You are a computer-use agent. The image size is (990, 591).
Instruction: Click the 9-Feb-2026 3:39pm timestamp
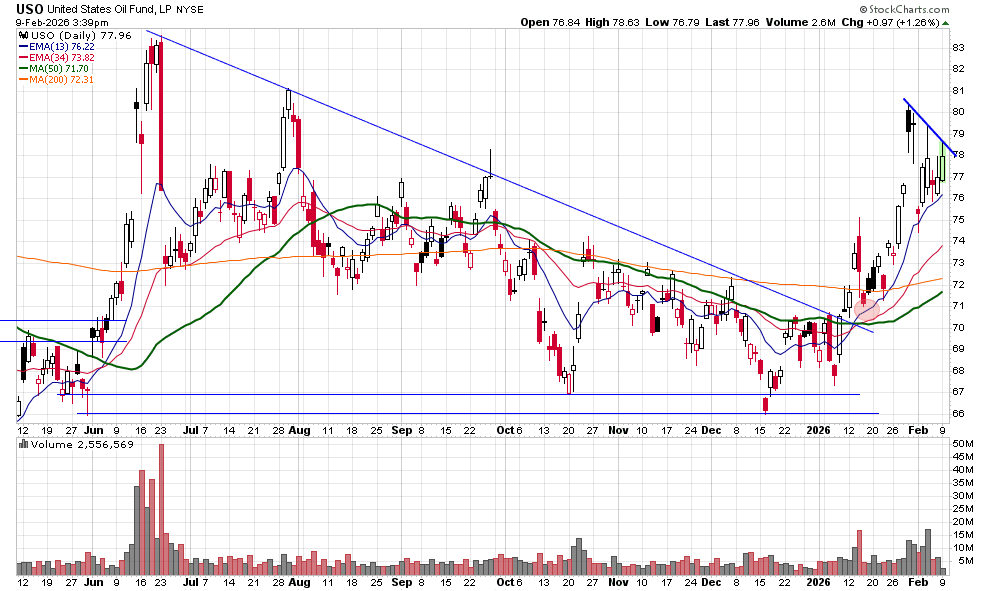point(58,22)
